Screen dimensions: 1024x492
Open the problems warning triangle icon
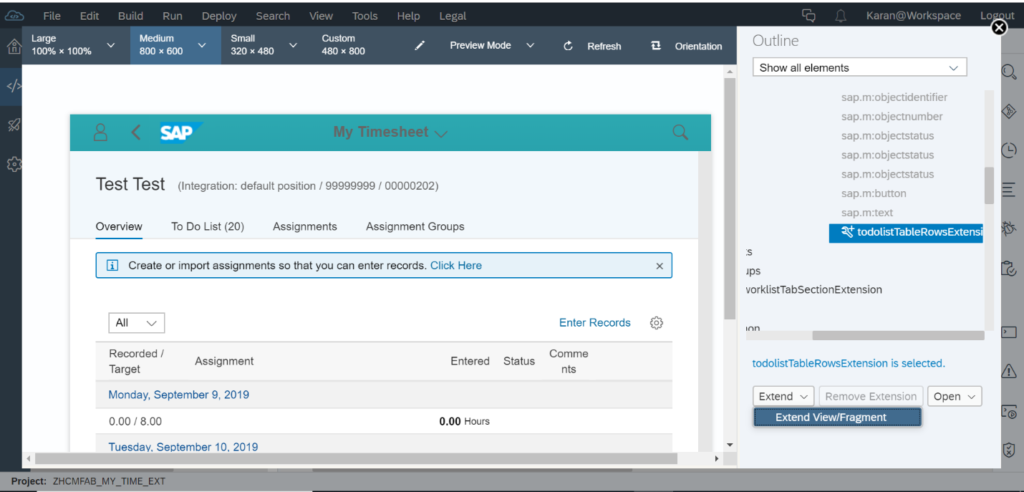(x=1010, y=371)
